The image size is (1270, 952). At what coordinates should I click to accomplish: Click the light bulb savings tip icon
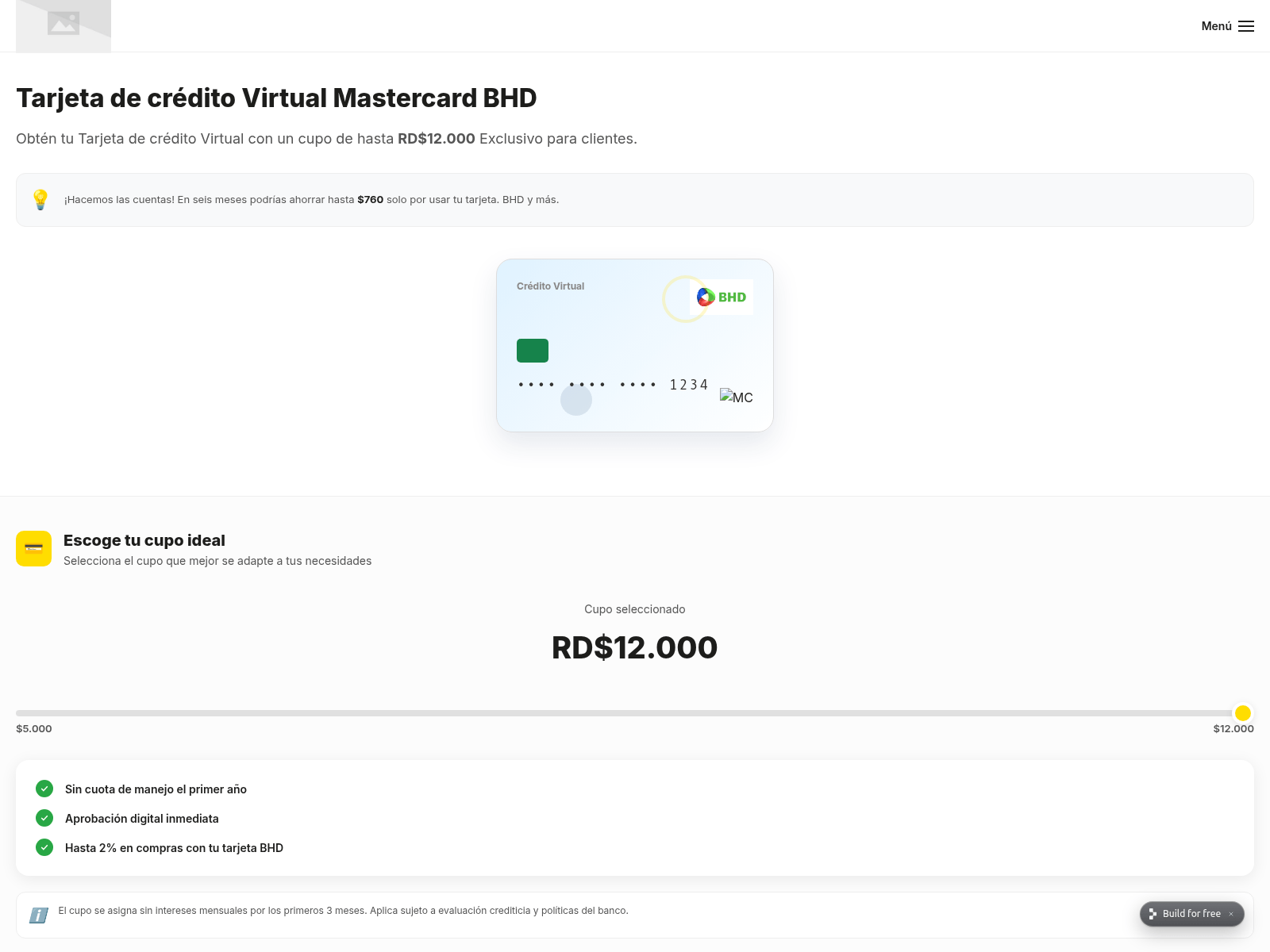pyautogui.click(x=40, y=200)
